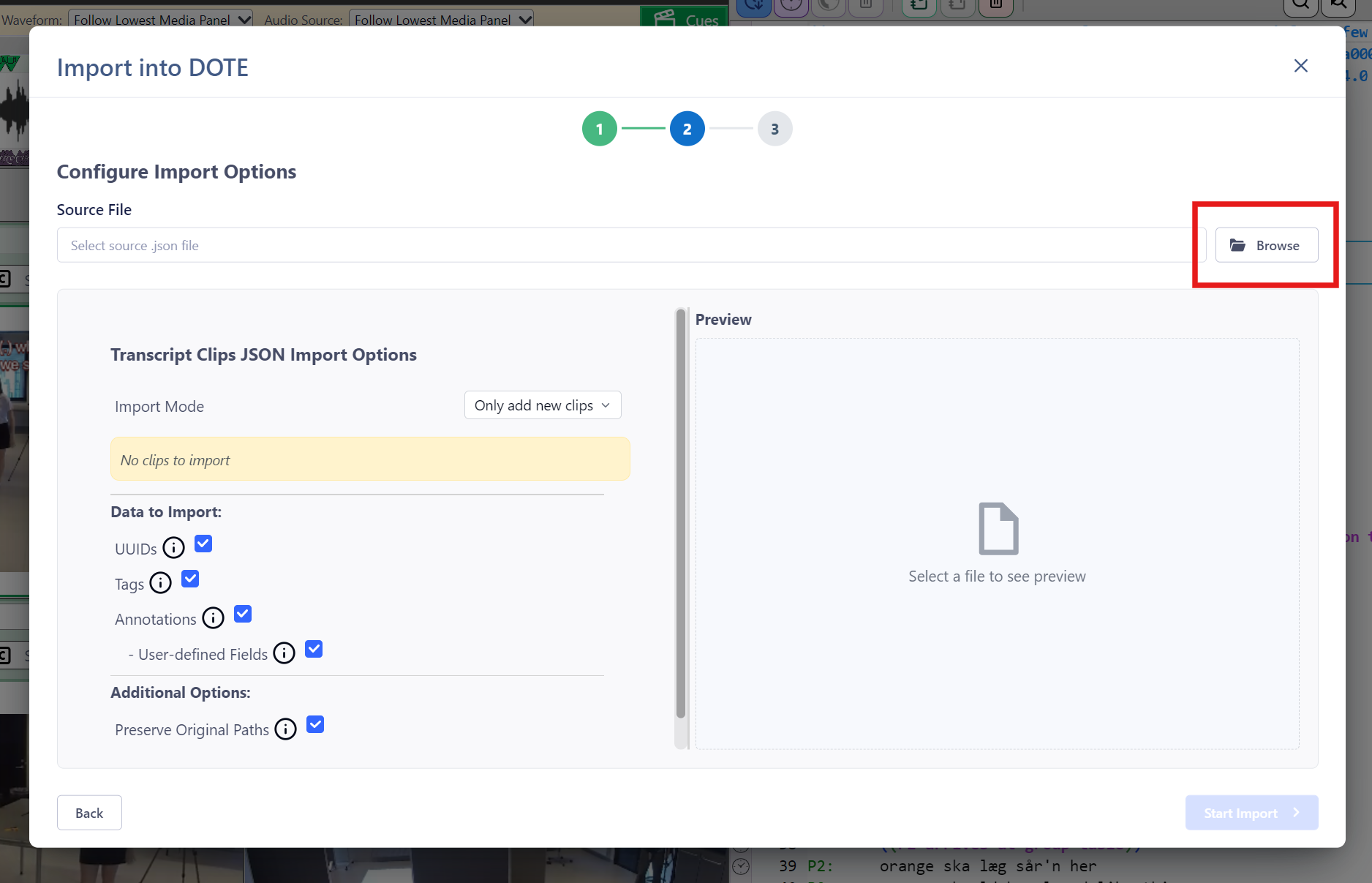Click the Preserve Original Paths info icon

click(285, 729)
